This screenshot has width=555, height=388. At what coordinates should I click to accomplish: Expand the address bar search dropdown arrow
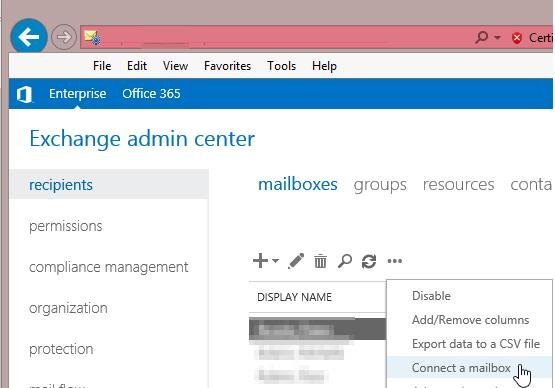(x=498, y=37)
